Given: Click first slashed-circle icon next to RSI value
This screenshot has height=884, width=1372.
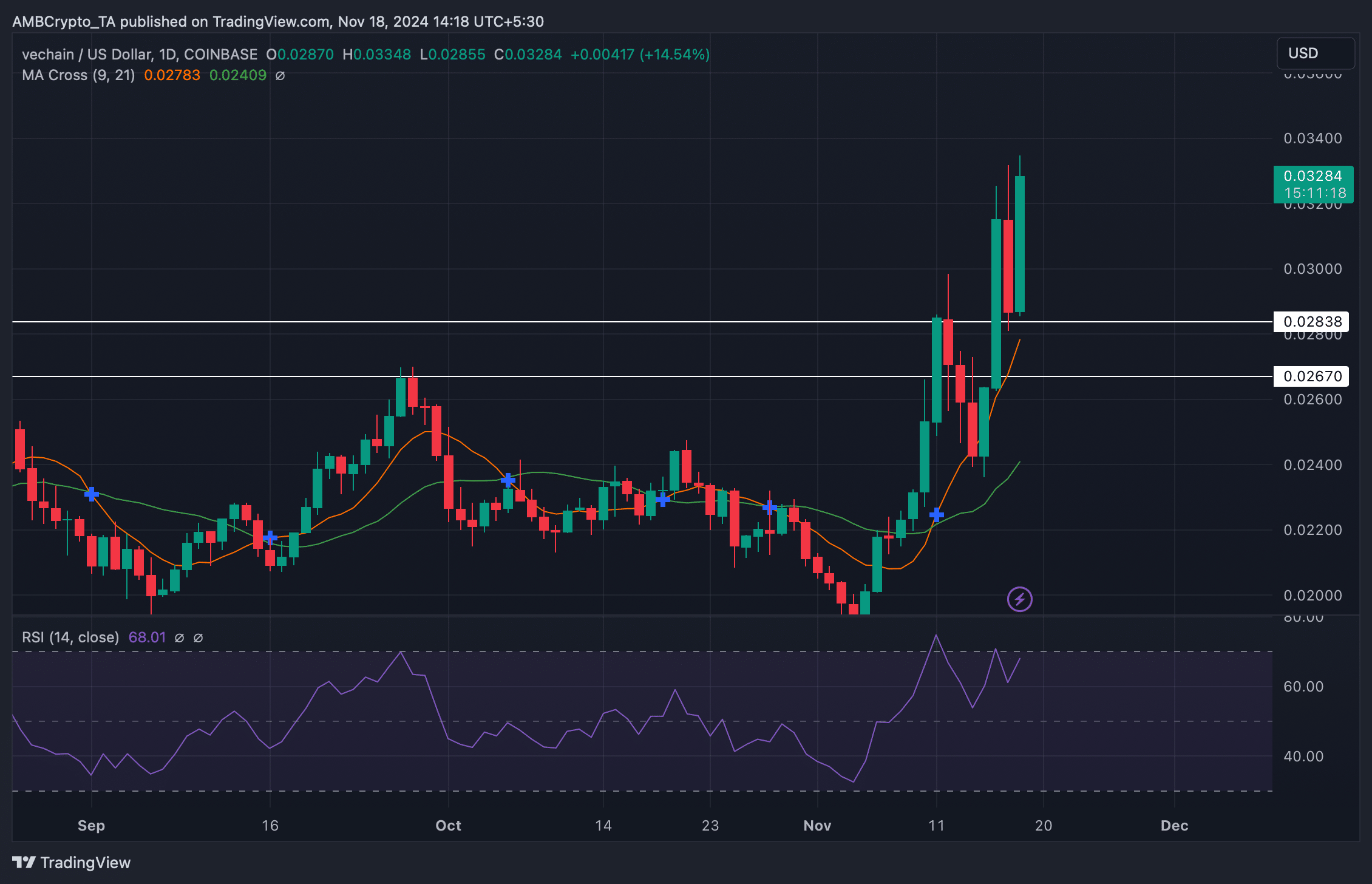Looking at the screenshot, I should point(179,637).
